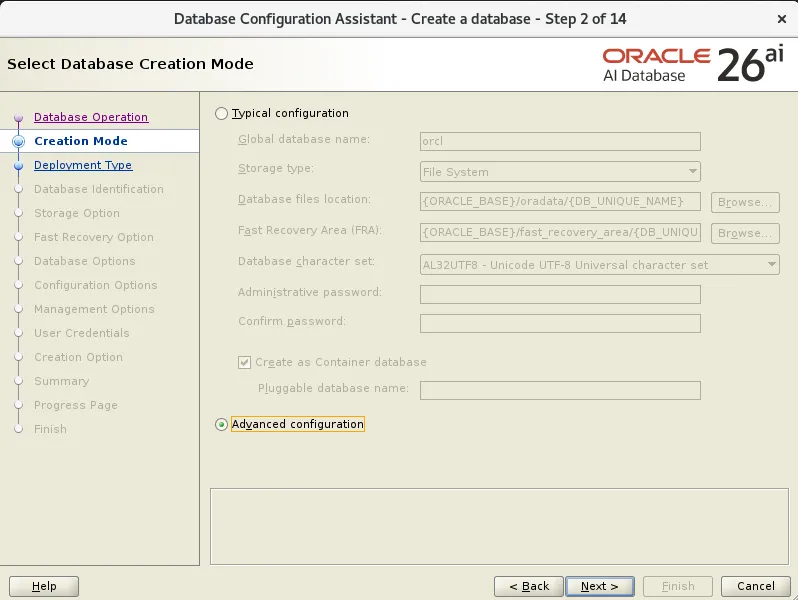Click the Oracle AI Database 26ai logo
This screenshot has width=798, height=600.
coord(693,64)
